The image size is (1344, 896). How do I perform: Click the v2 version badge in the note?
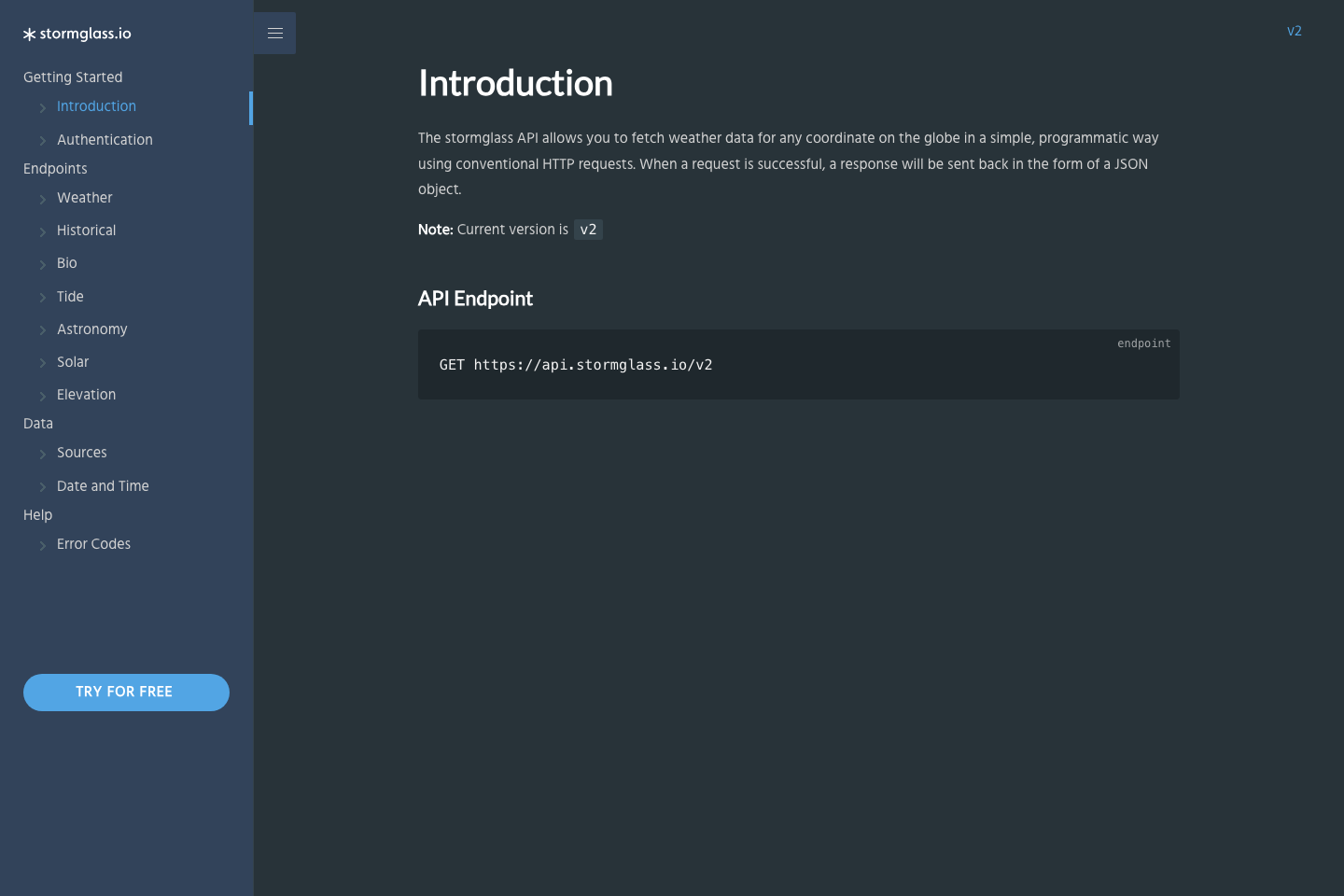(x=588, y=229)
